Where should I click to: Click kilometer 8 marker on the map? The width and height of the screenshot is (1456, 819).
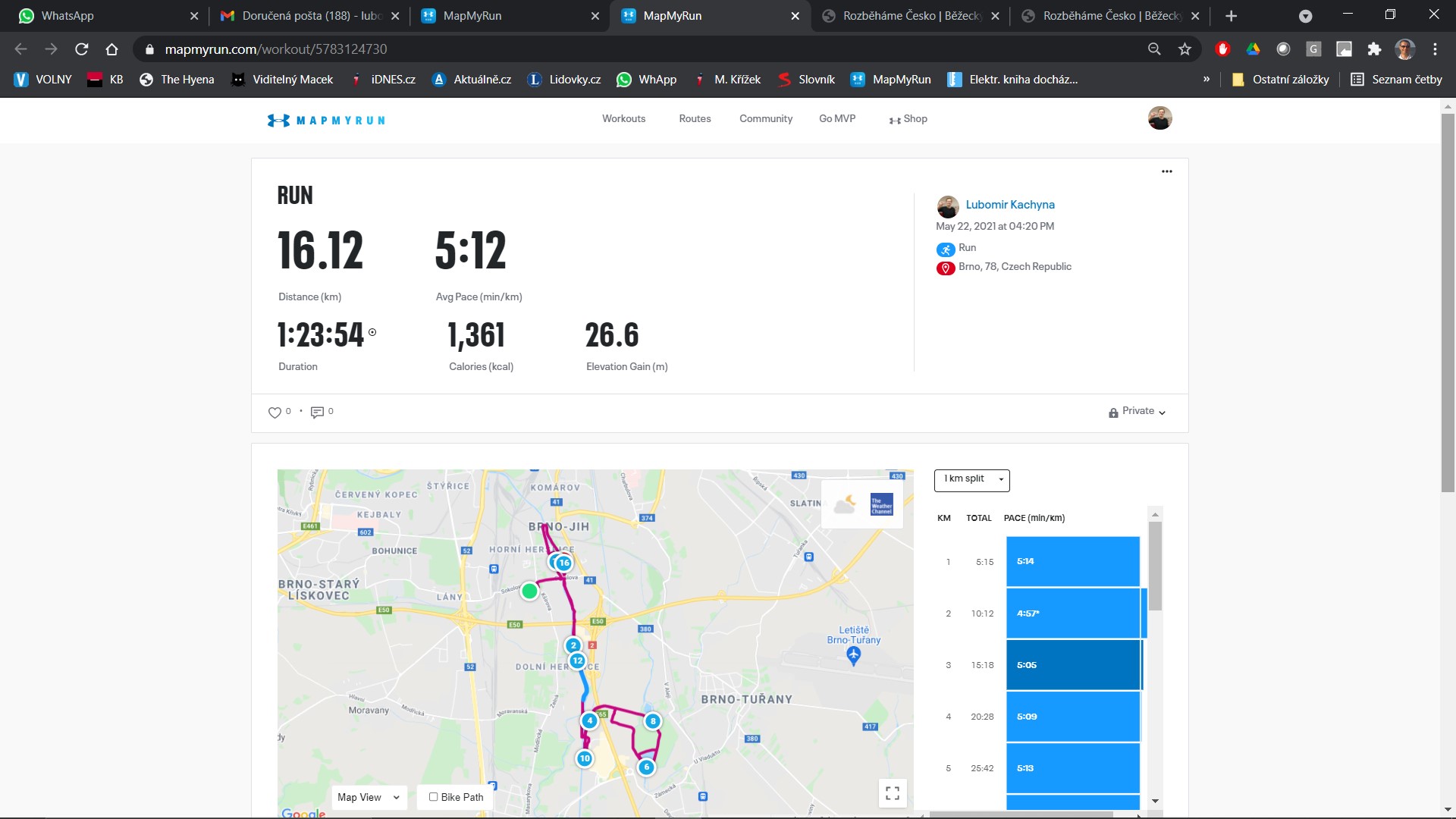tap(653, 721)
